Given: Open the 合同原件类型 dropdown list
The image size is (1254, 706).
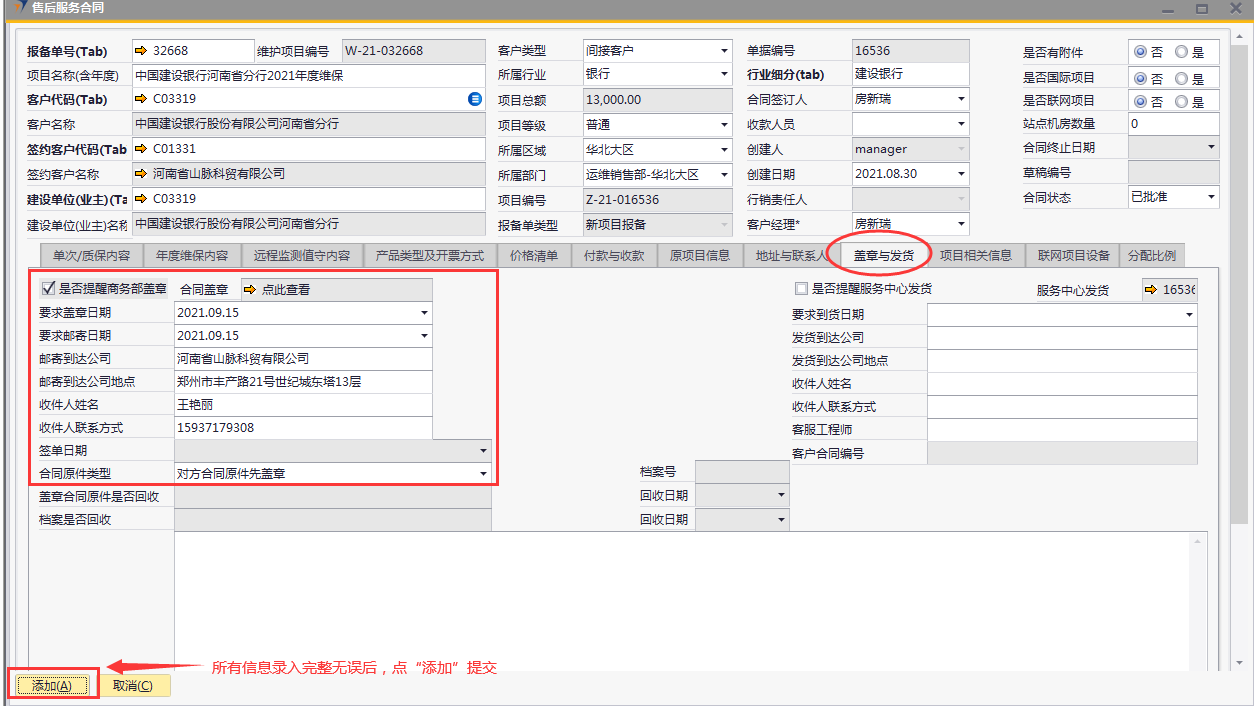Looking at the screenshot, I should pos(483,474).
